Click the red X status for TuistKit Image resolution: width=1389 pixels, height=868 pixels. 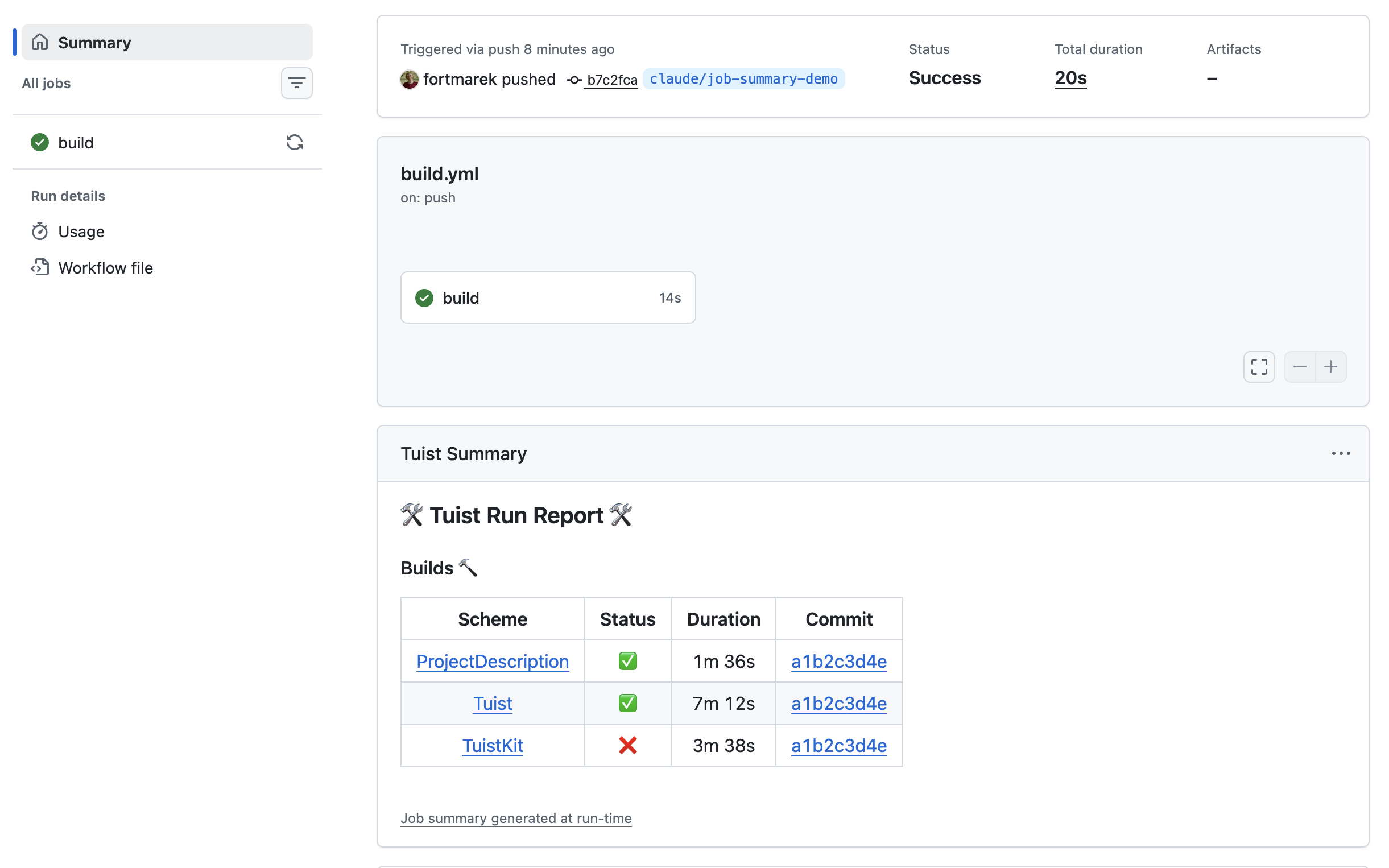(x=628, y=745)
